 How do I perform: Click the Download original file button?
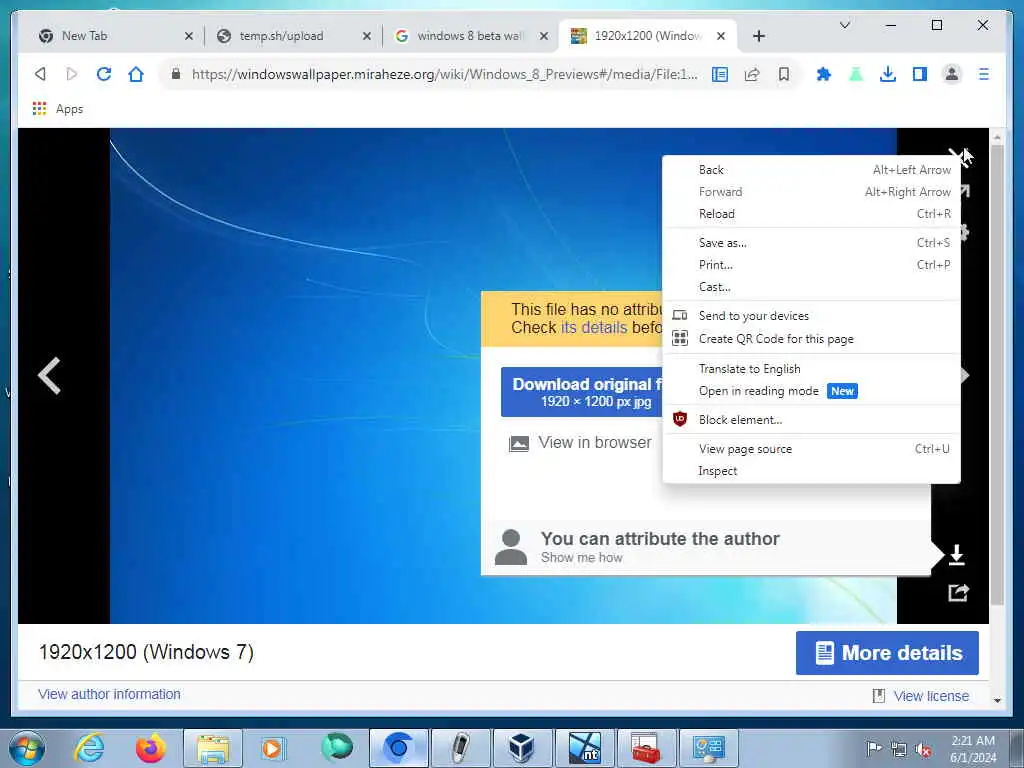click(582, 392)
